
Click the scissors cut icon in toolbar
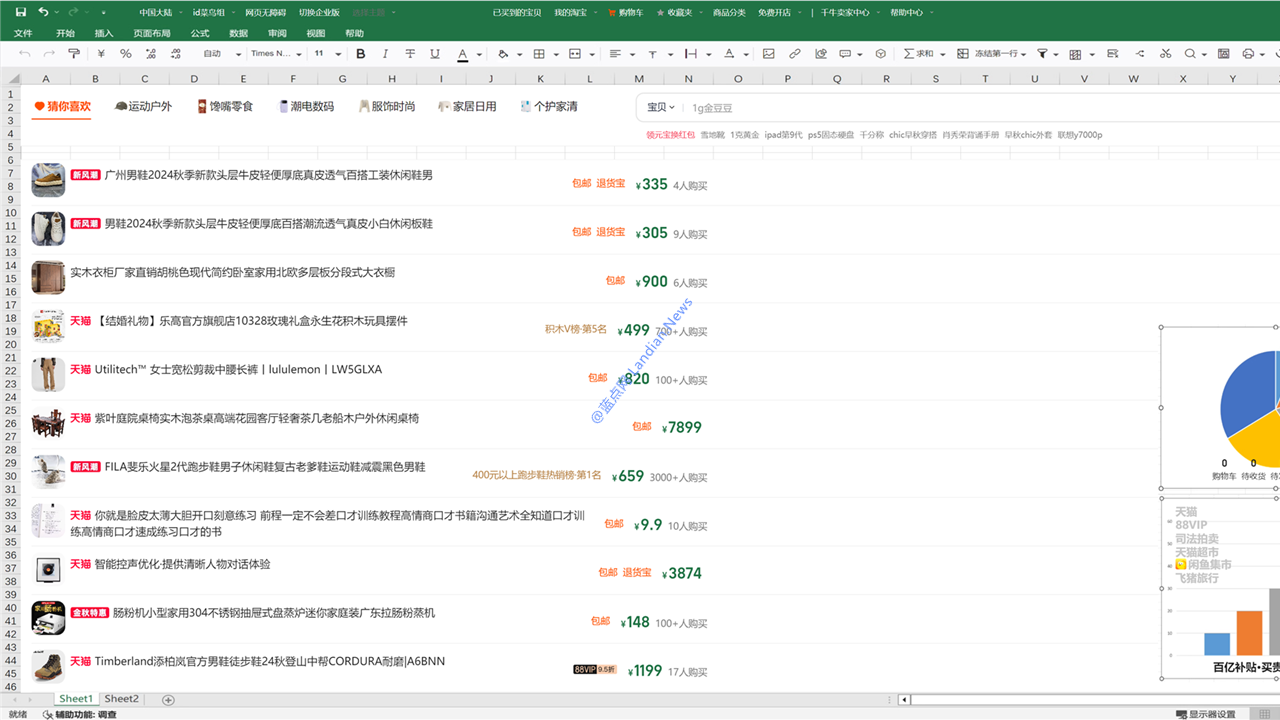pyautogui.click(x=1164, y=54)
